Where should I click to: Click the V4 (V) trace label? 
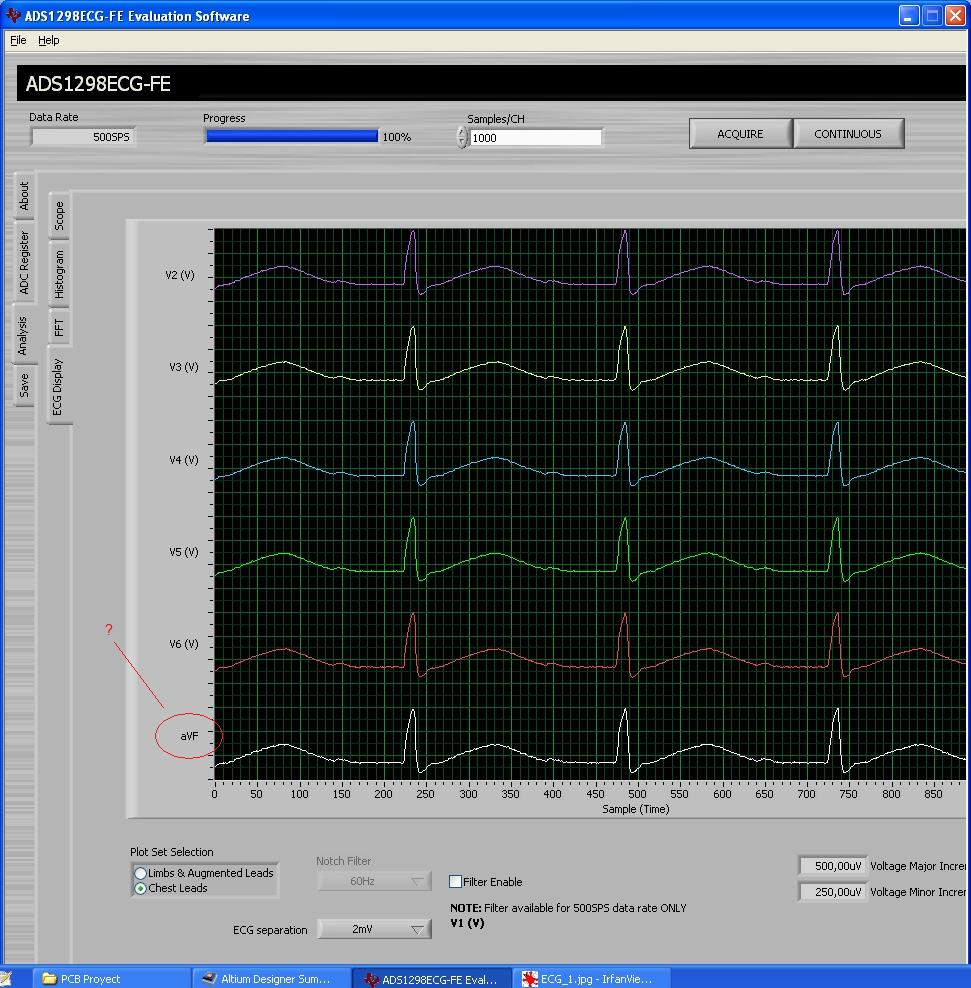[x=183, y=460]
